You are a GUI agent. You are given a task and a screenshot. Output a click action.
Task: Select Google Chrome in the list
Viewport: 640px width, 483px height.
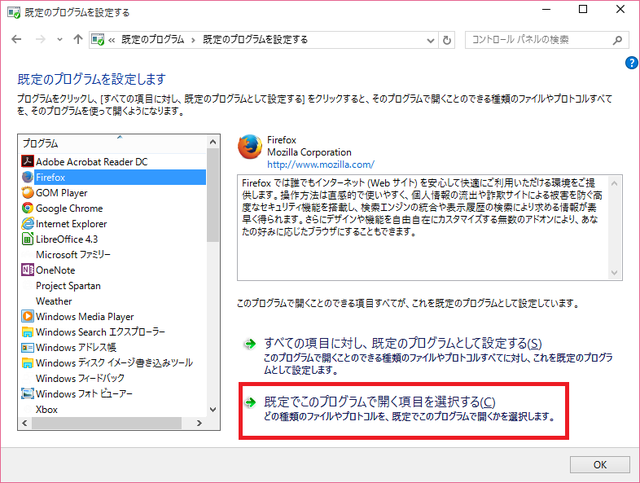pos(69,208)
